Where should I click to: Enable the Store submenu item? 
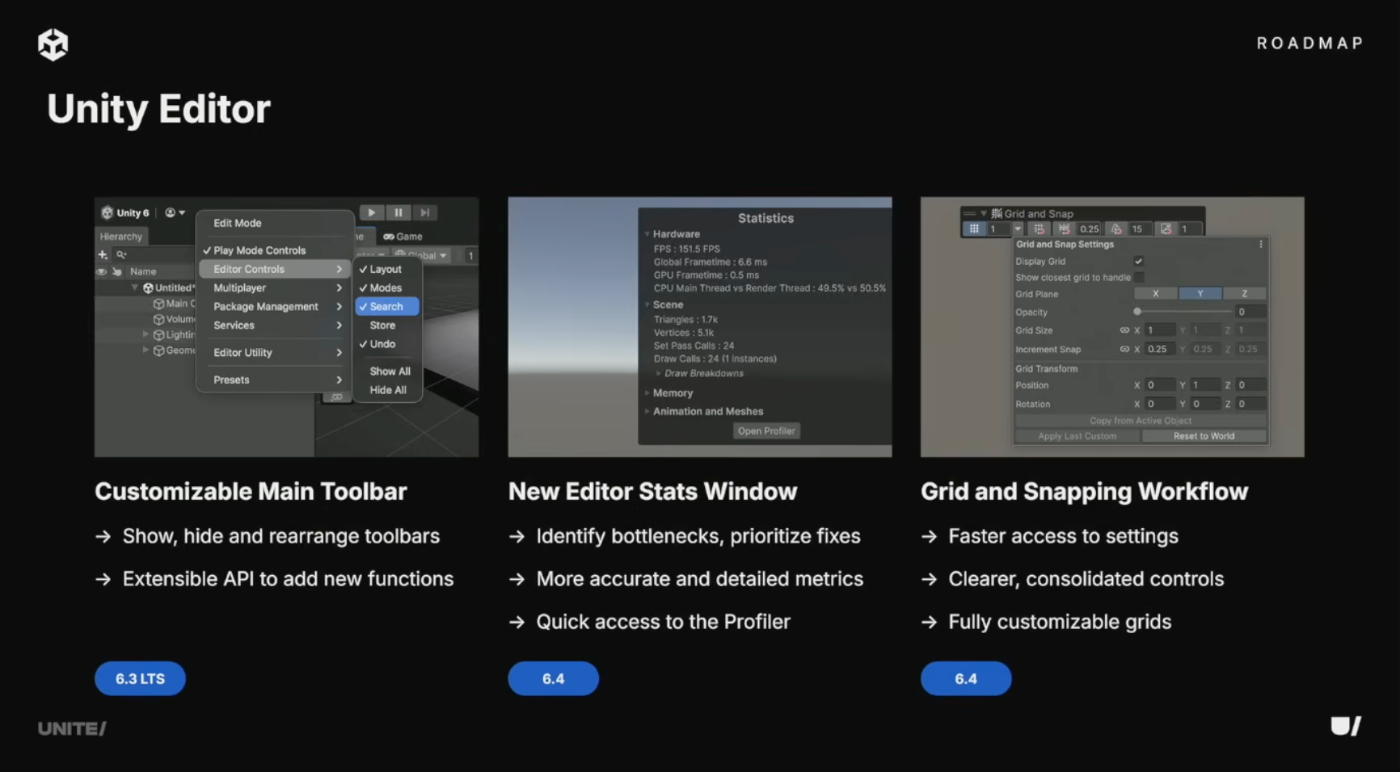click(x=387, y=325)
